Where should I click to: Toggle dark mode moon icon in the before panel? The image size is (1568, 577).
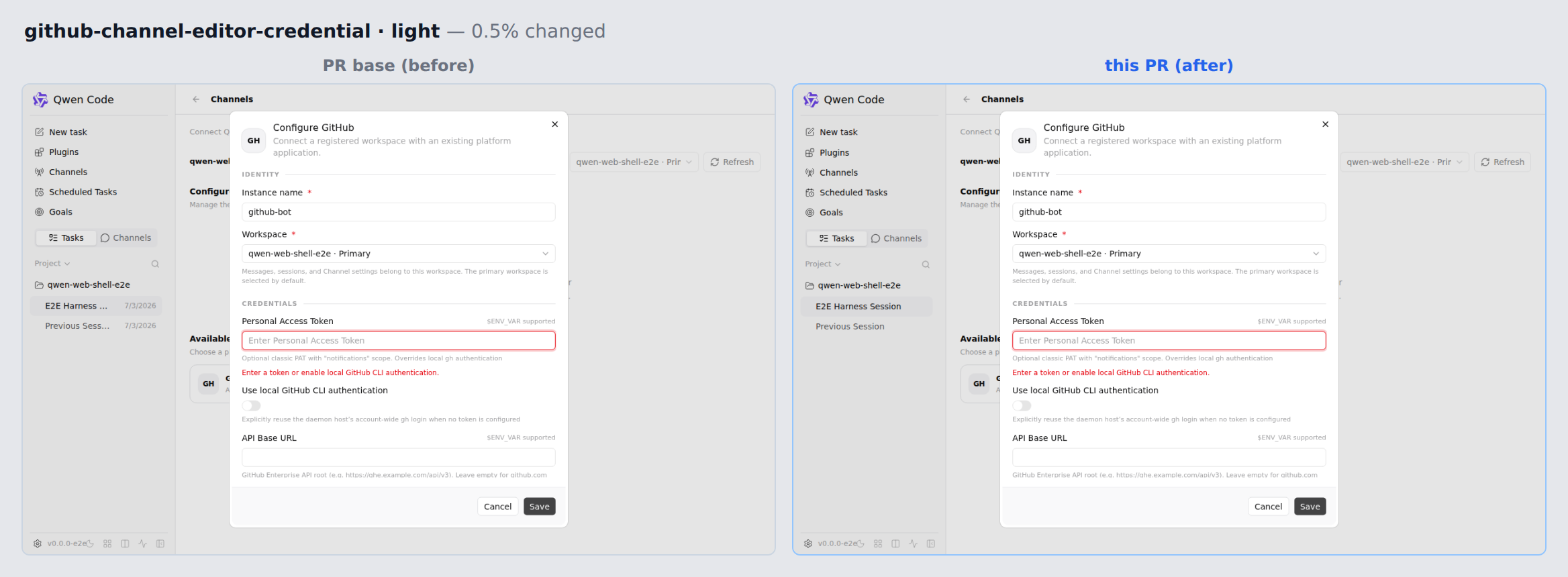(90, 543)
